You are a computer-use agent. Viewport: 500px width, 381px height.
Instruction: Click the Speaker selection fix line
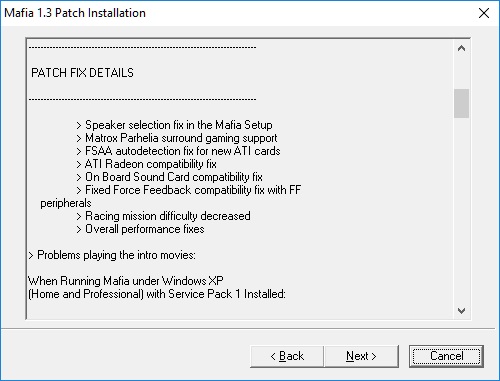[174, 125]
